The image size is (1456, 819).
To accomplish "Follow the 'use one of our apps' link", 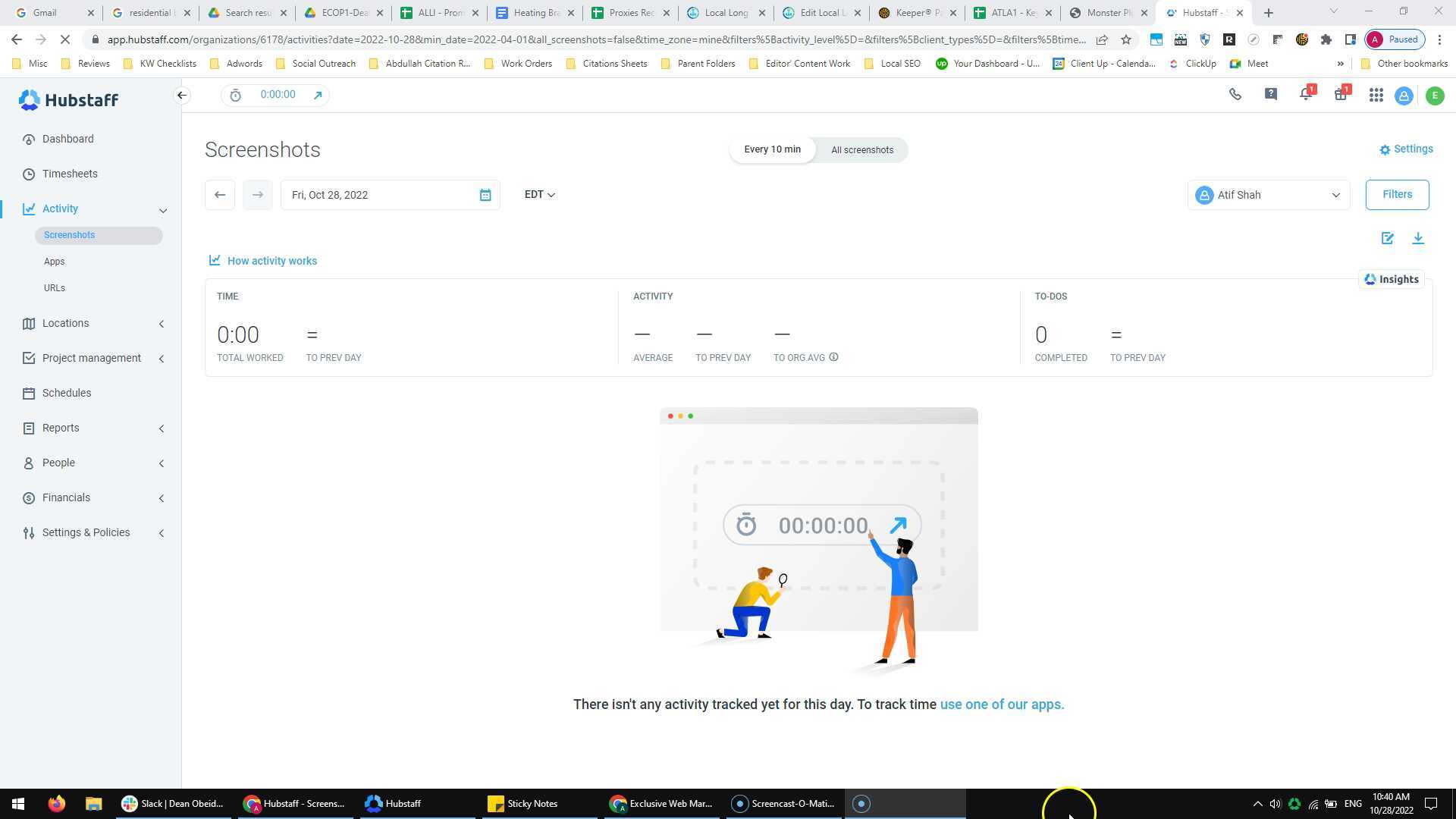I will click(x=1002, y=704).
